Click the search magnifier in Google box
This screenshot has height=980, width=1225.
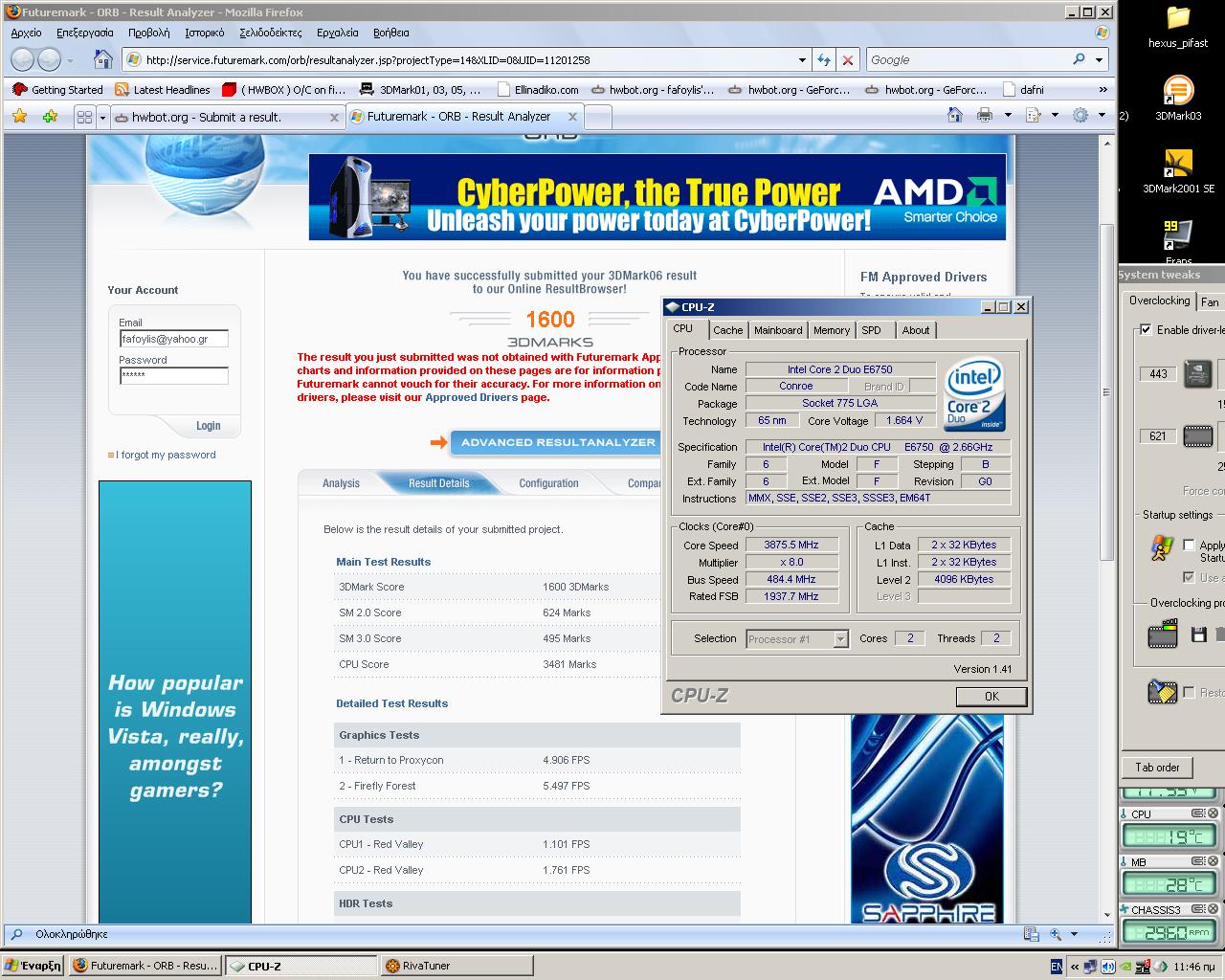pos(1080,59)
